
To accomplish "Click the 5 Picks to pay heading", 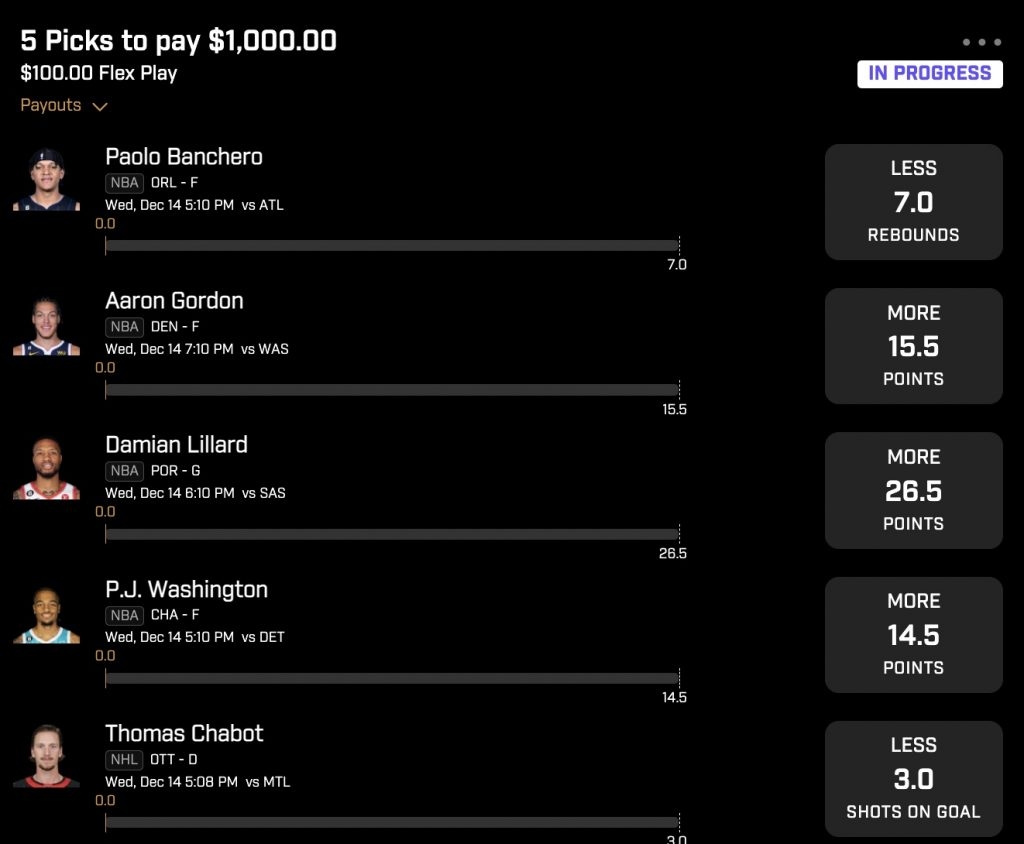I will [x=178, y=41].
